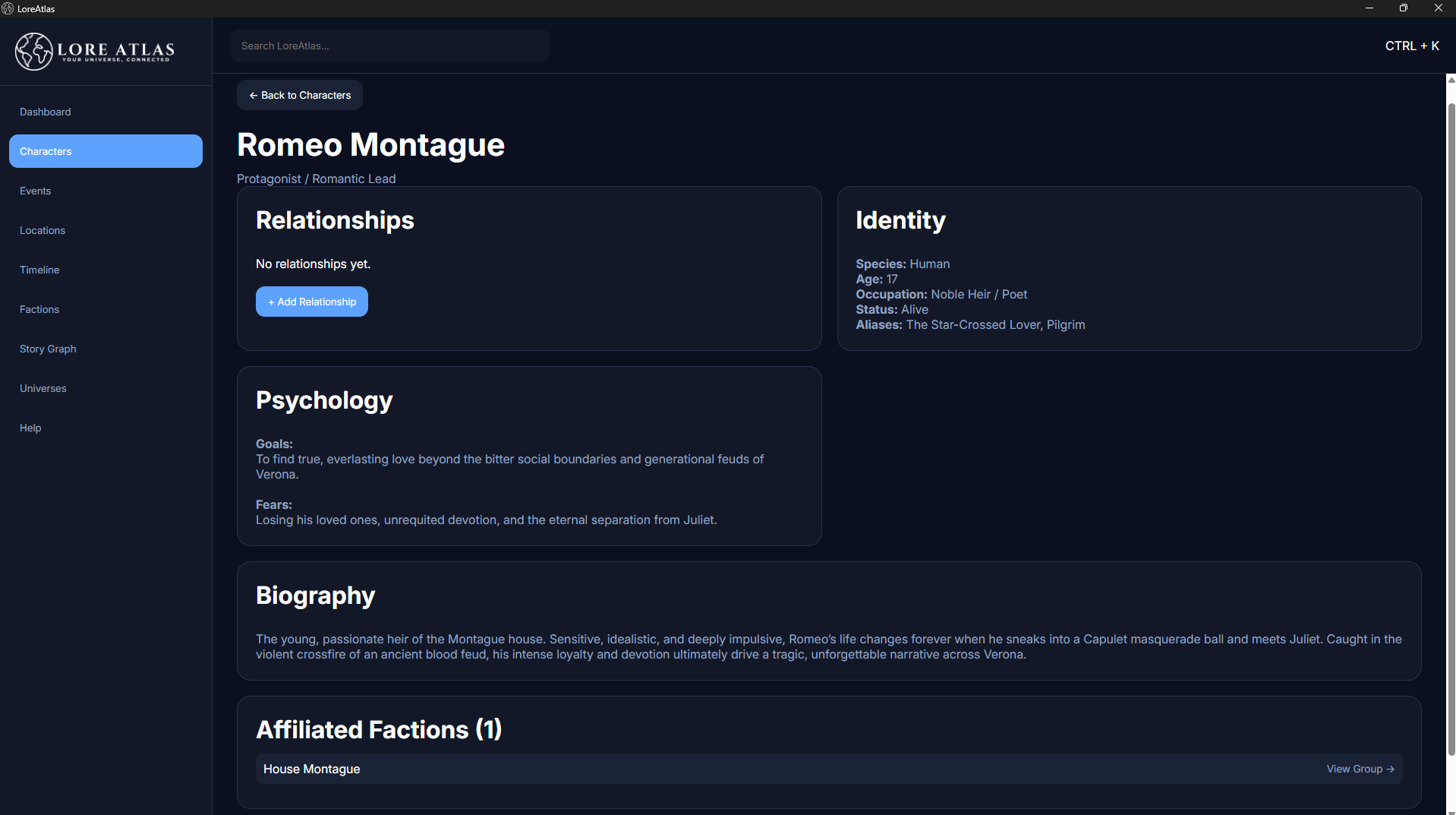The image size is (1456, 815).
Task: Restore down the LoreAtlas window
Action: [1404, 8]
